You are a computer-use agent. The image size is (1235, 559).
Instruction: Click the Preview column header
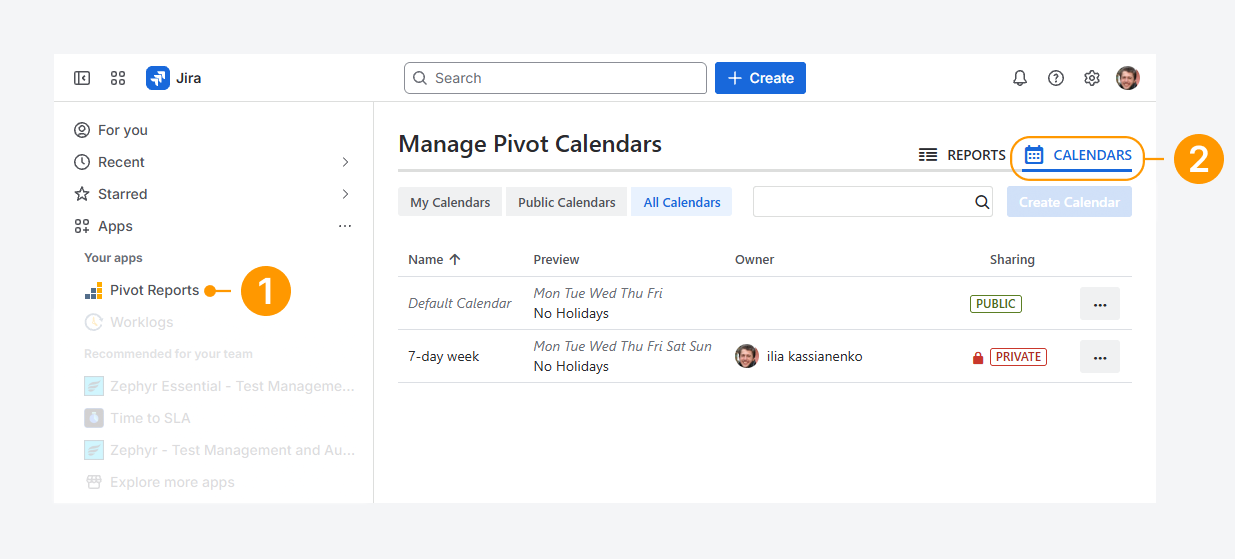556,259
